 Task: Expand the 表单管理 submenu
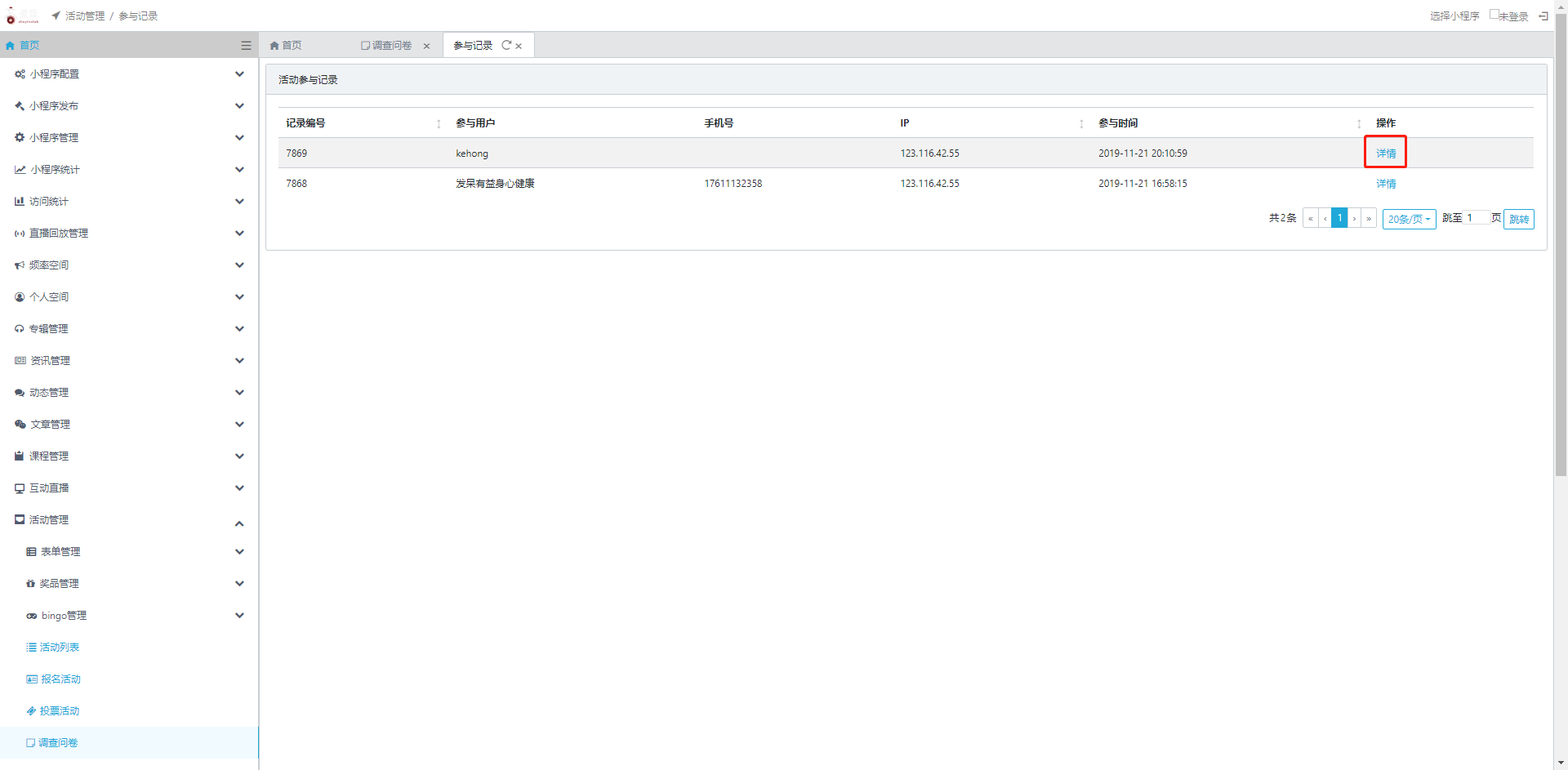tap(239, 552)
